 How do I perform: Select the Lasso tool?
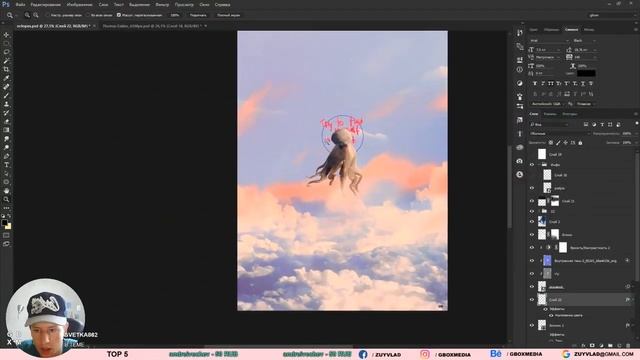point(6,52)
